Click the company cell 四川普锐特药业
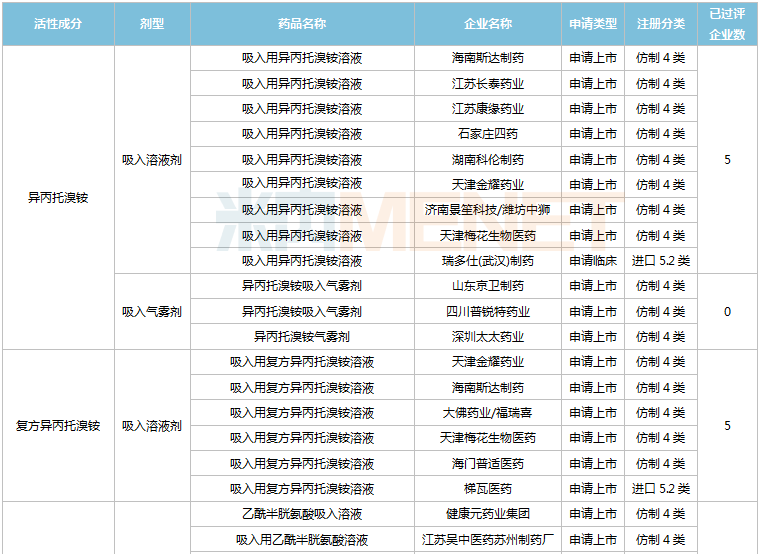Viewport: 760px width, 554px height. coord(488,311)
